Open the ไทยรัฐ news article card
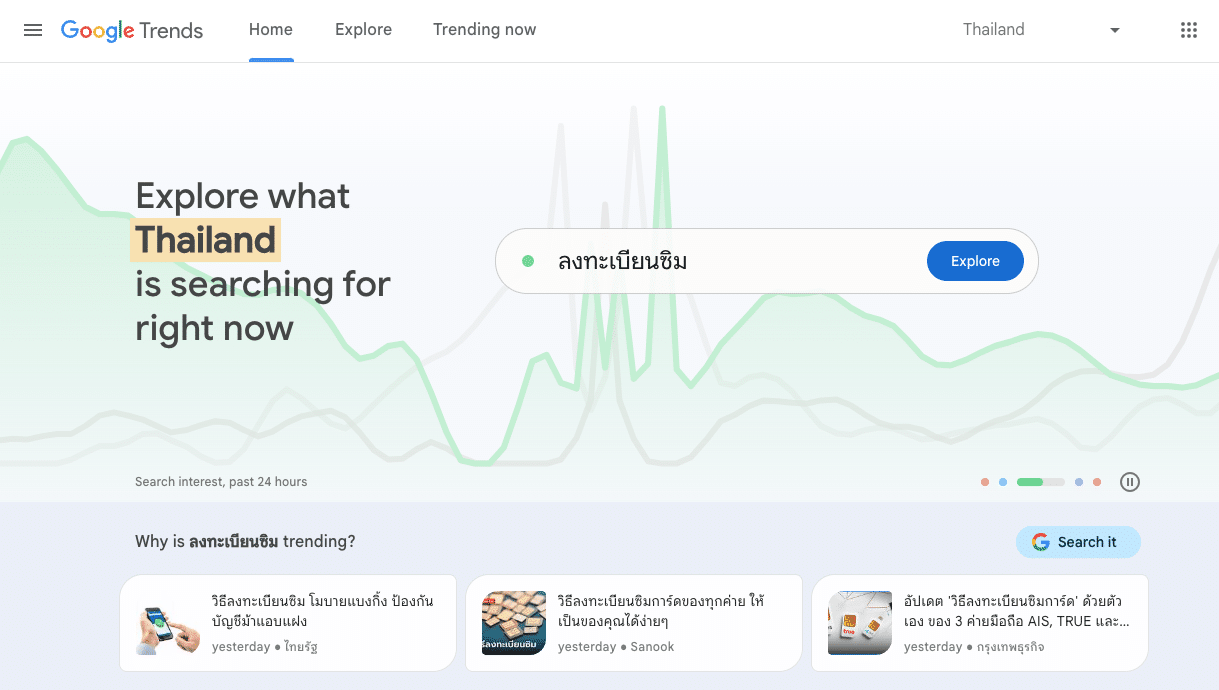Screen dimensions: 1219x690 point(288,622)
